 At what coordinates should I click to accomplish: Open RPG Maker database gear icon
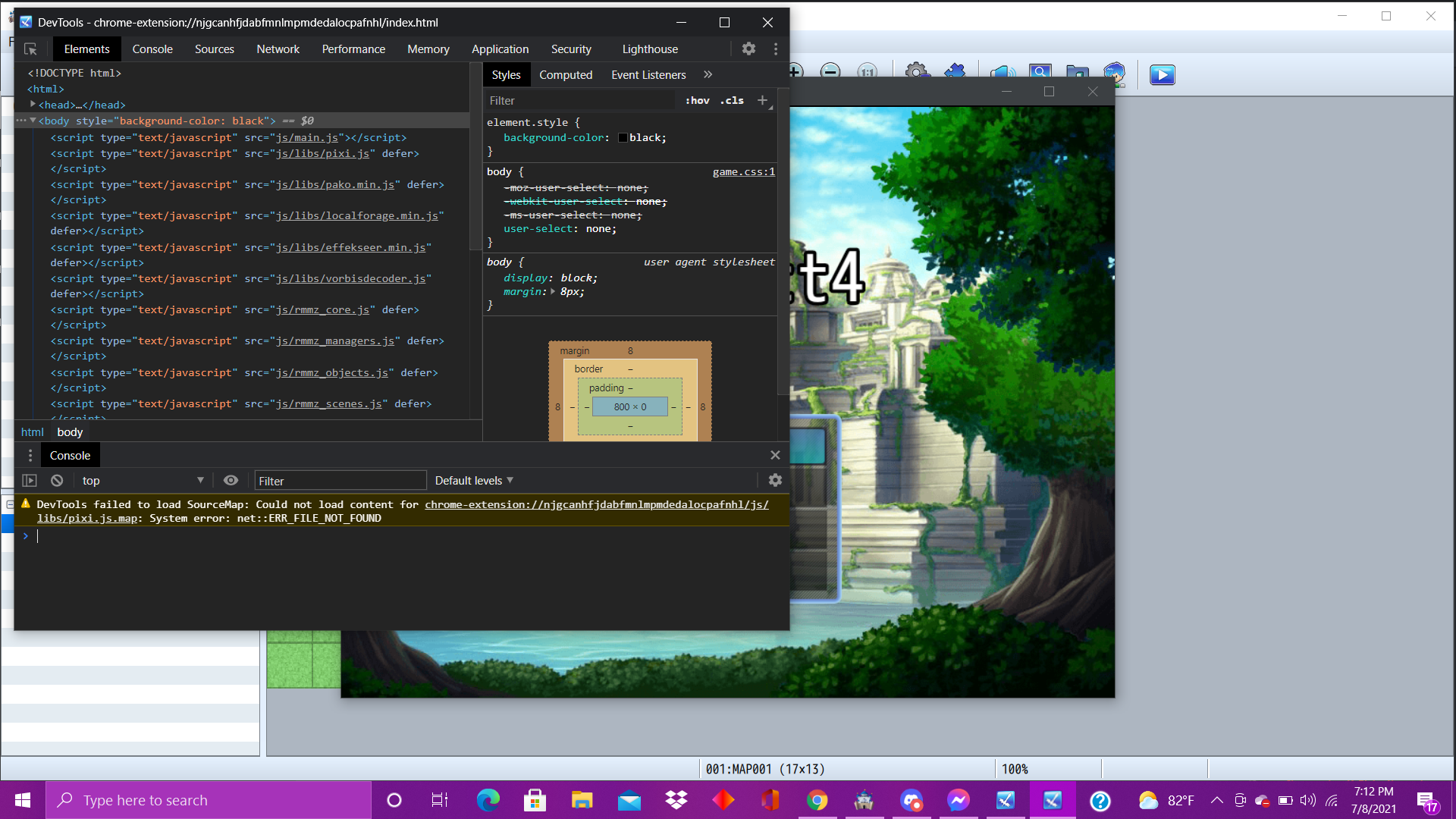click(x=917, y=72)
